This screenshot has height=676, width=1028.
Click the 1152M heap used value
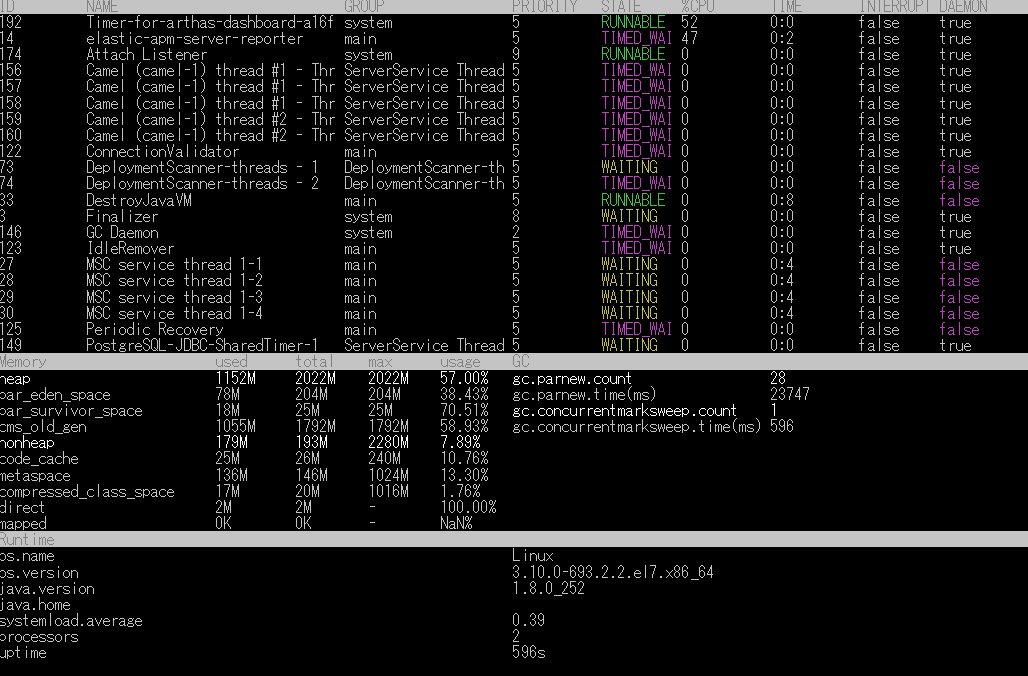(235, 378)
